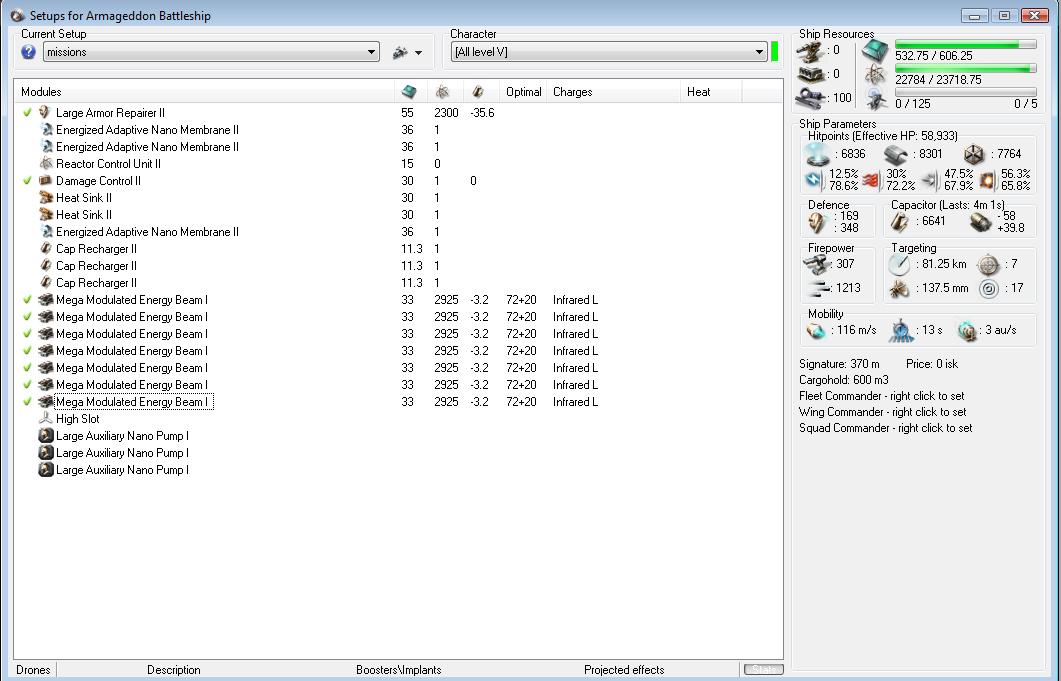Open the Boosters\Implants tab
This screenshot has width=1061, height=681.
coord(399,669)
